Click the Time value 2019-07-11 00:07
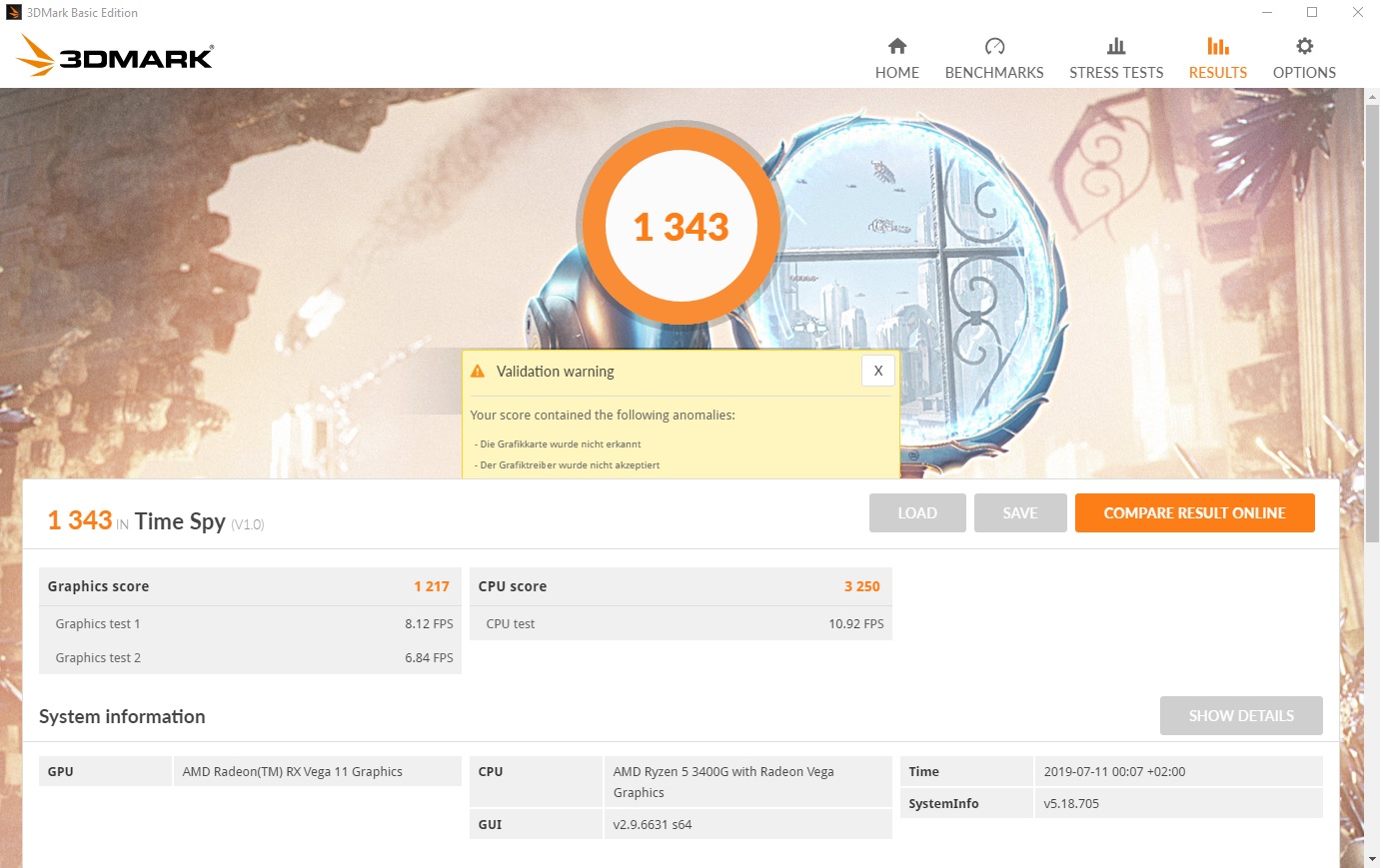Image resolution: width=1380 pixels, height=868 pixels. tap(1115, 772)
